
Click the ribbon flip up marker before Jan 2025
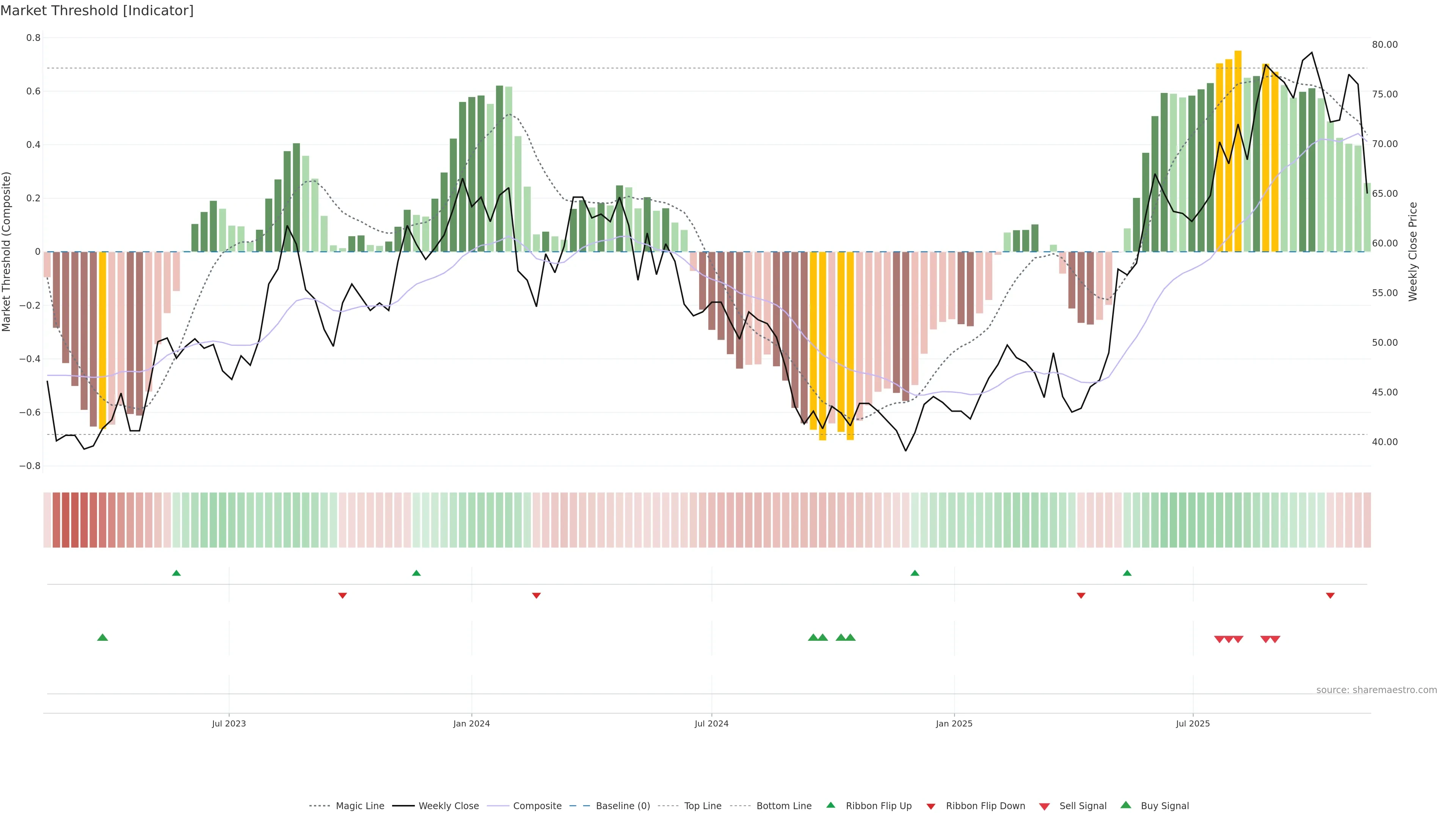(915, 573)
